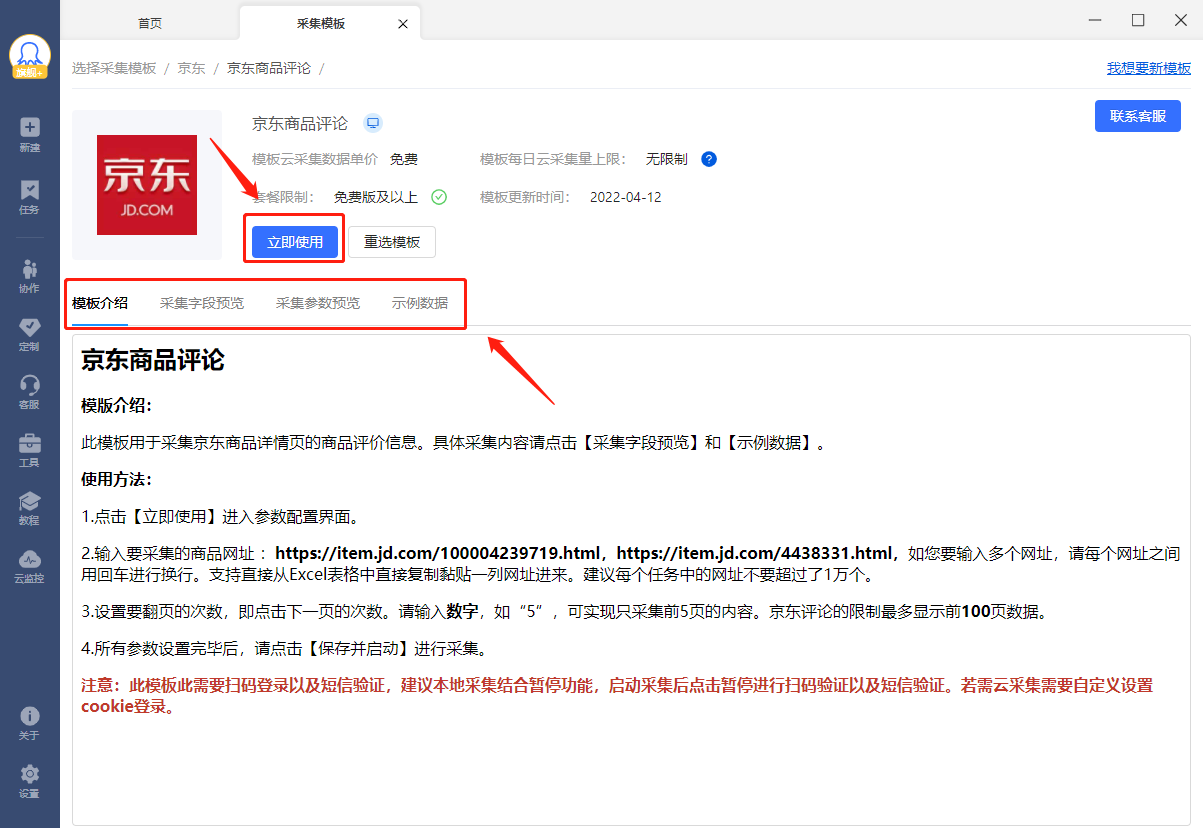
Task: Switch to the 采集参数预览 tab
Action: click(x=318, y=303)
